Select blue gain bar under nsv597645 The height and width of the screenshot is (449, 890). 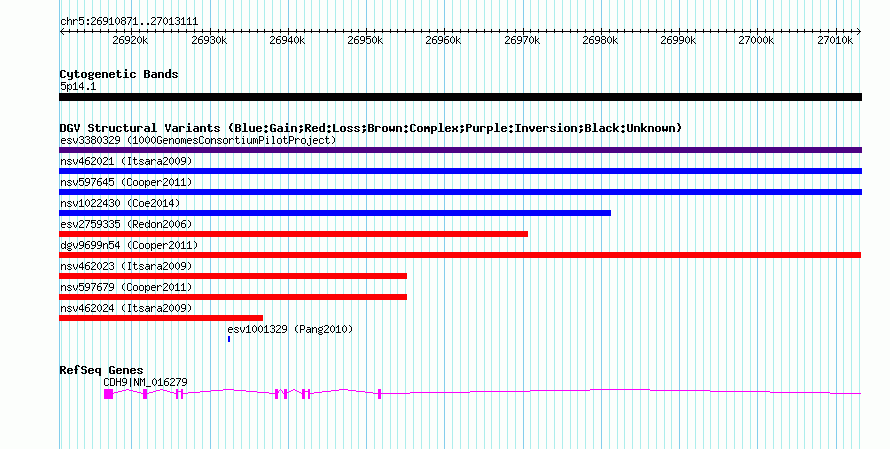point(460,192)
